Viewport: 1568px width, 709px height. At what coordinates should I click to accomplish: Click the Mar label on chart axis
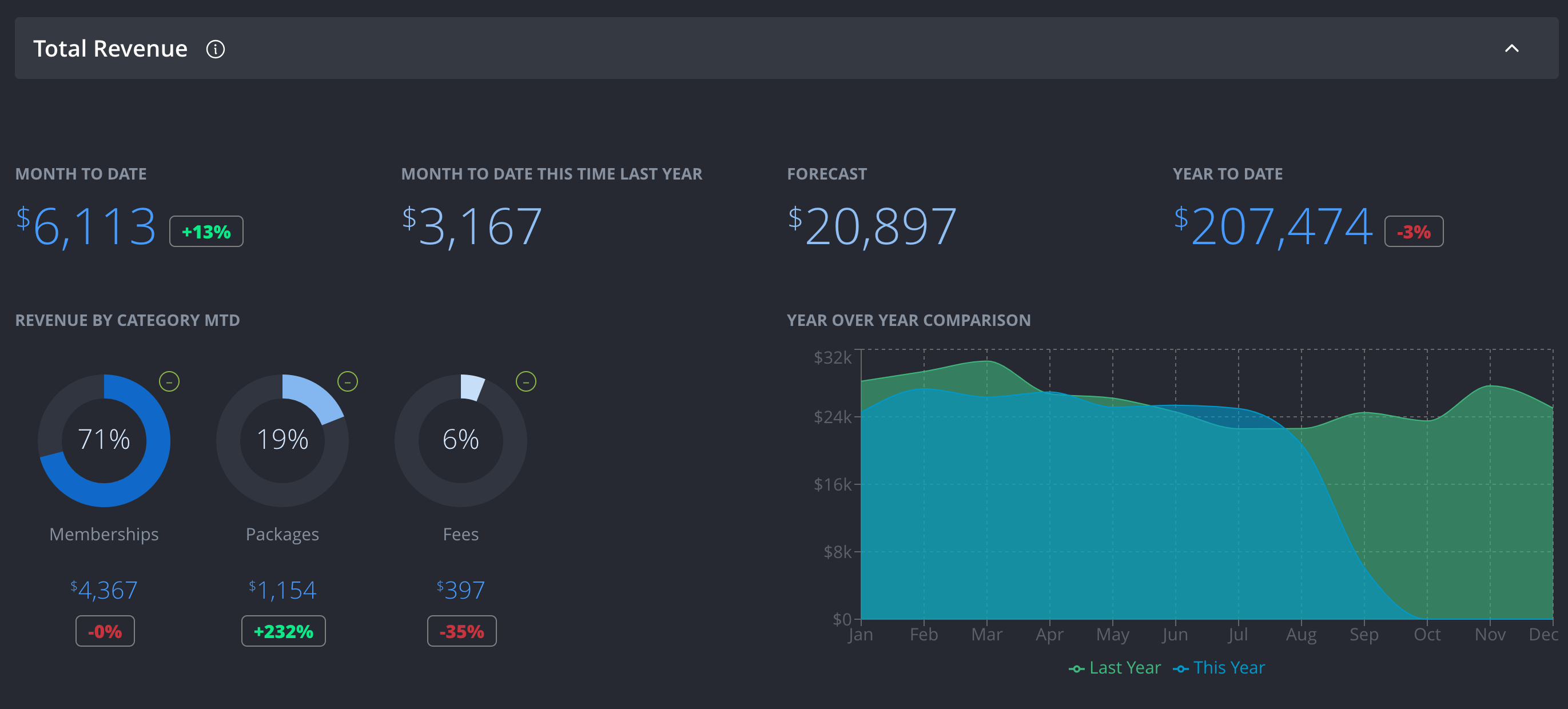986,634
